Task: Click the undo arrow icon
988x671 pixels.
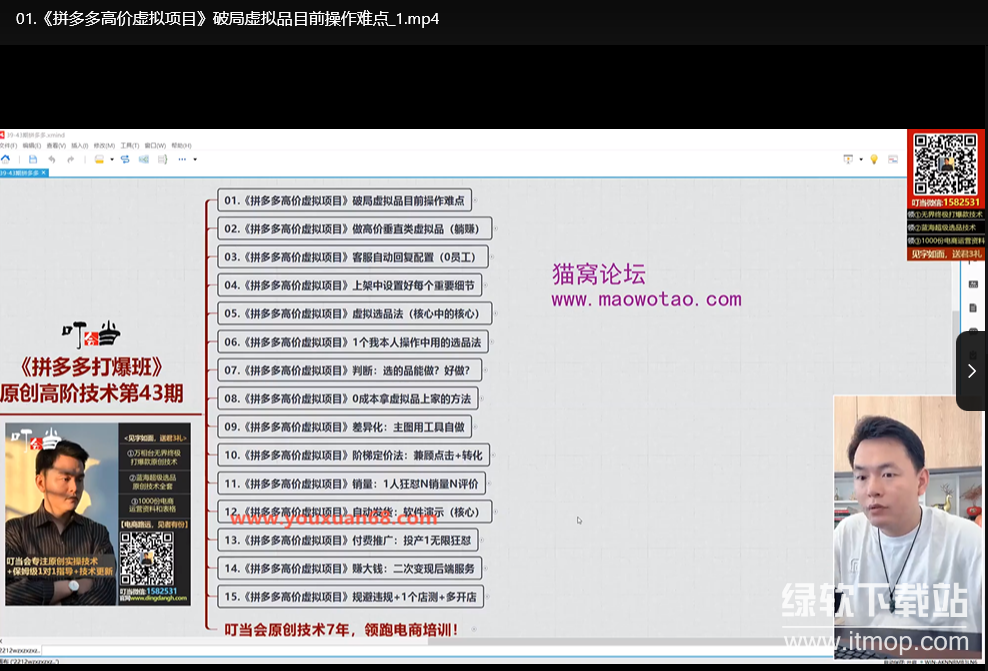Action: coord(52,159)
